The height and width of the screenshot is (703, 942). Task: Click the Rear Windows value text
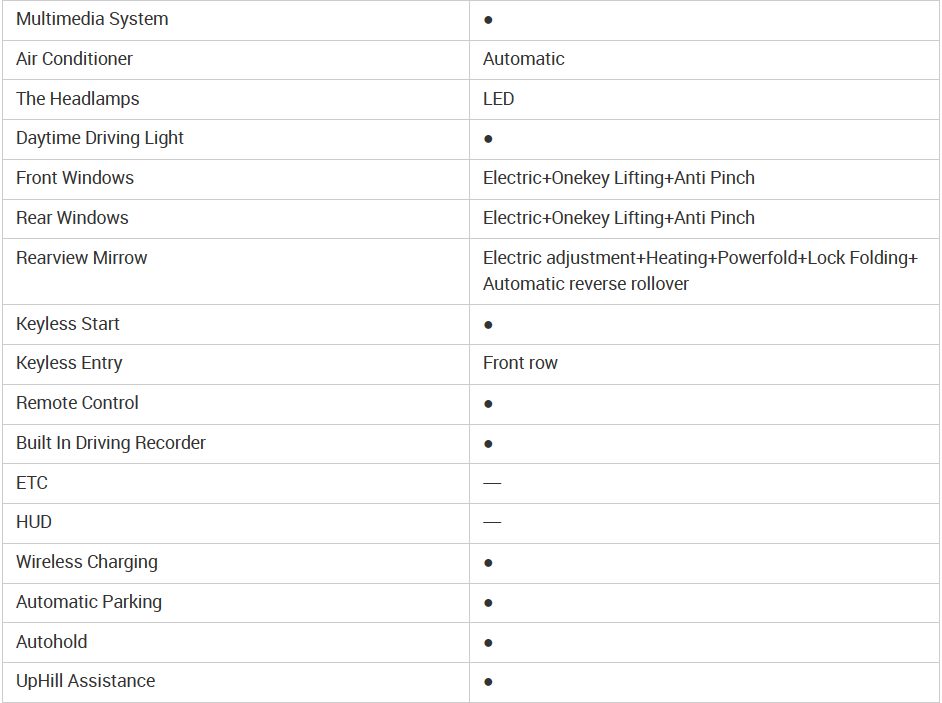[618, 218]
